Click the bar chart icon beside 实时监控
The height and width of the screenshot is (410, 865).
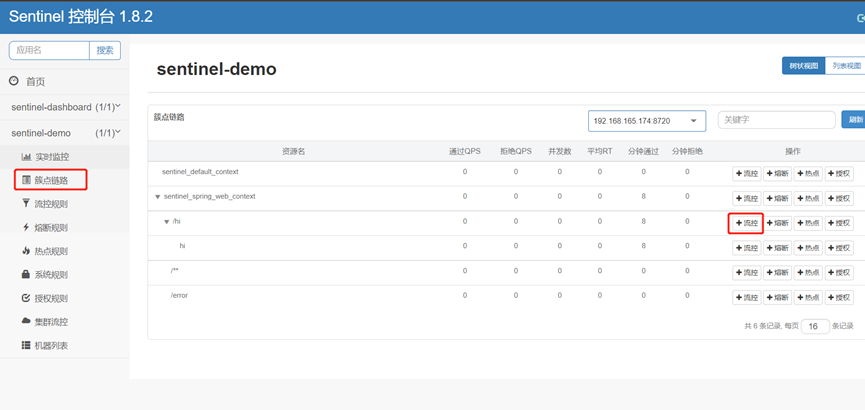click(26, 157)
